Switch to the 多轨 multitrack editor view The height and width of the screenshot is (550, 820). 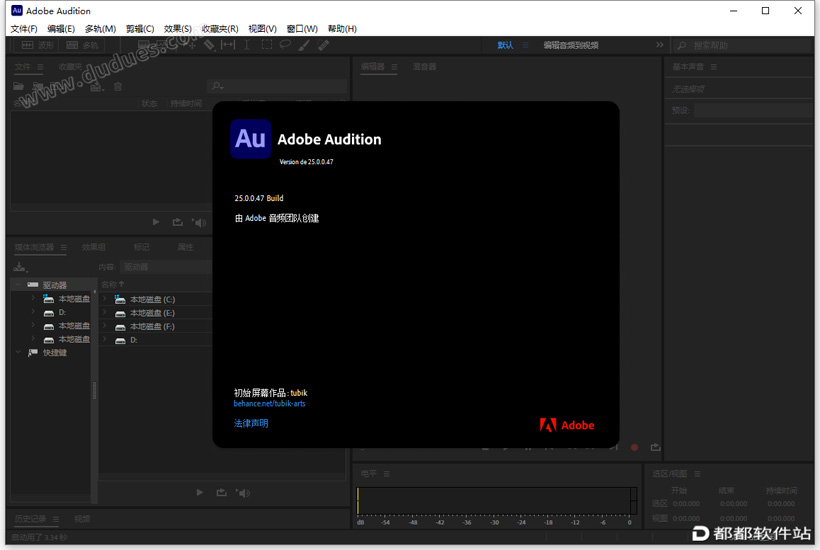[x=83, y=45]
